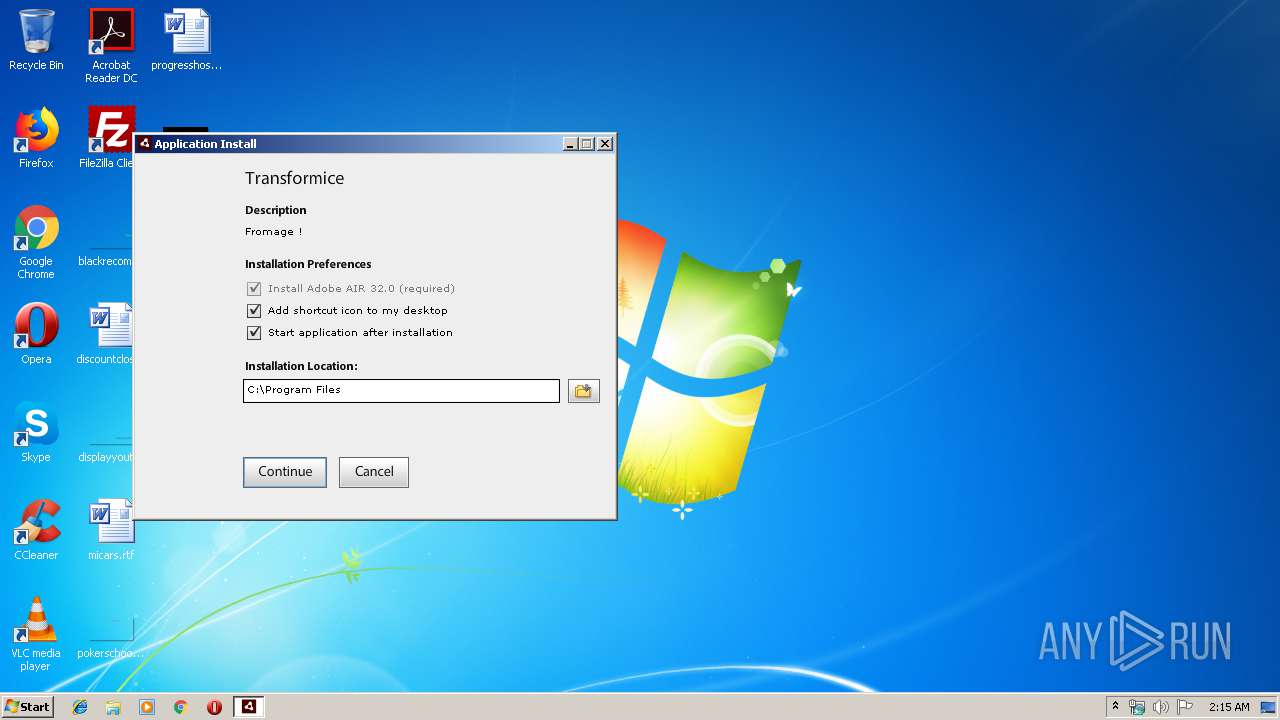The height and width of the screenshot is (720, 1280).
Task: Open the progresshos Word document icon
Action: pyautogui.click(x=187, y=40)
